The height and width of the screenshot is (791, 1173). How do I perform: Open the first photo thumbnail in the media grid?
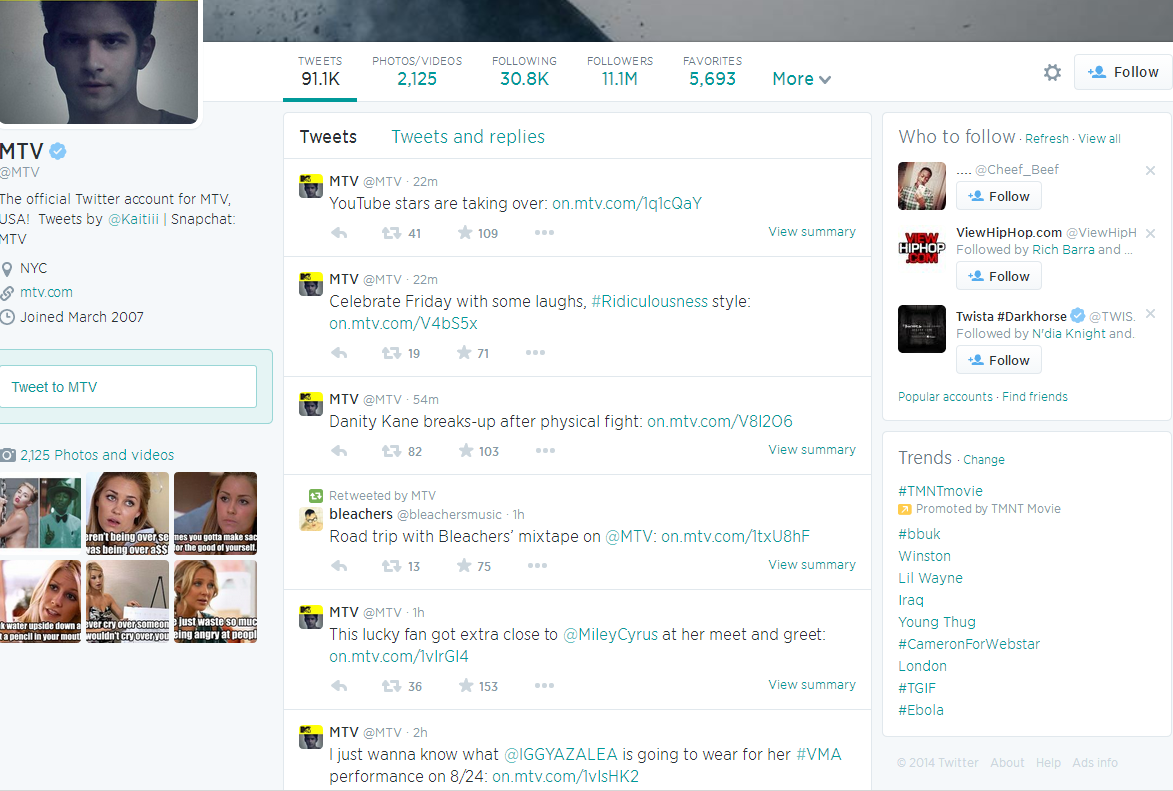click(x=40, y=511)
